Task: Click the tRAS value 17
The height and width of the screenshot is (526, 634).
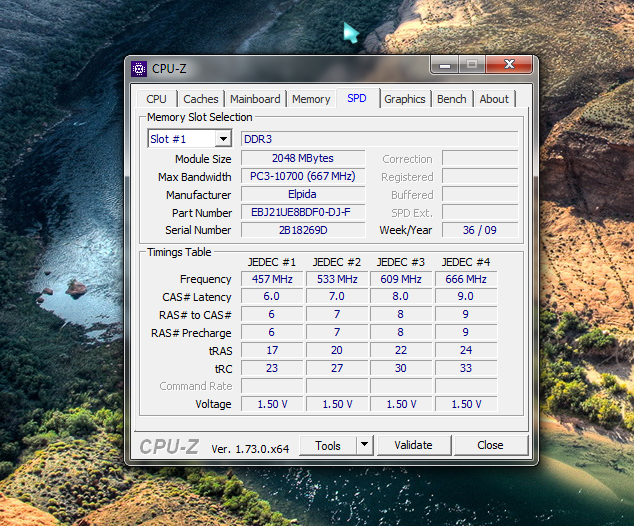Action: 272,350
